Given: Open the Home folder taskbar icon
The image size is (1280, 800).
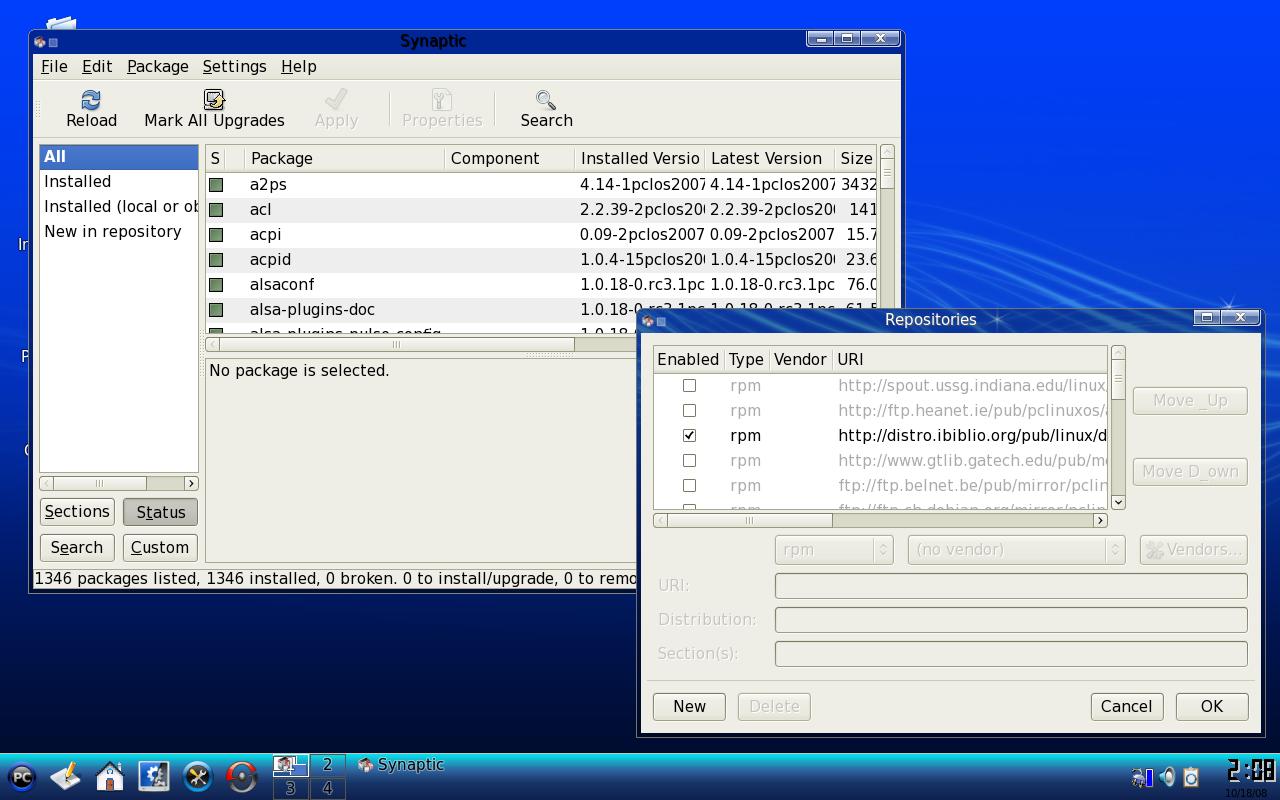Looking at the screenshot, I should 110,777.
